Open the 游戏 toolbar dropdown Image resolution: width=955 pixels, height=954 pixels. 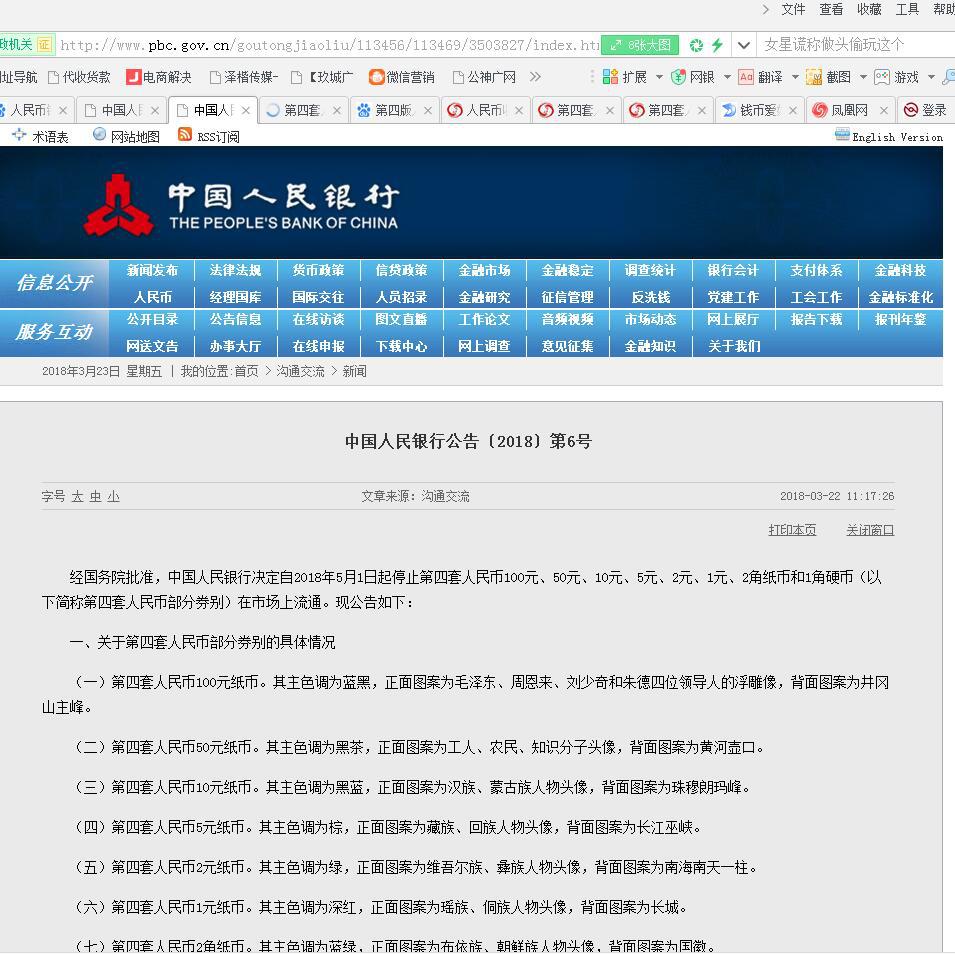pyautogui.click(x=931, y=77)
